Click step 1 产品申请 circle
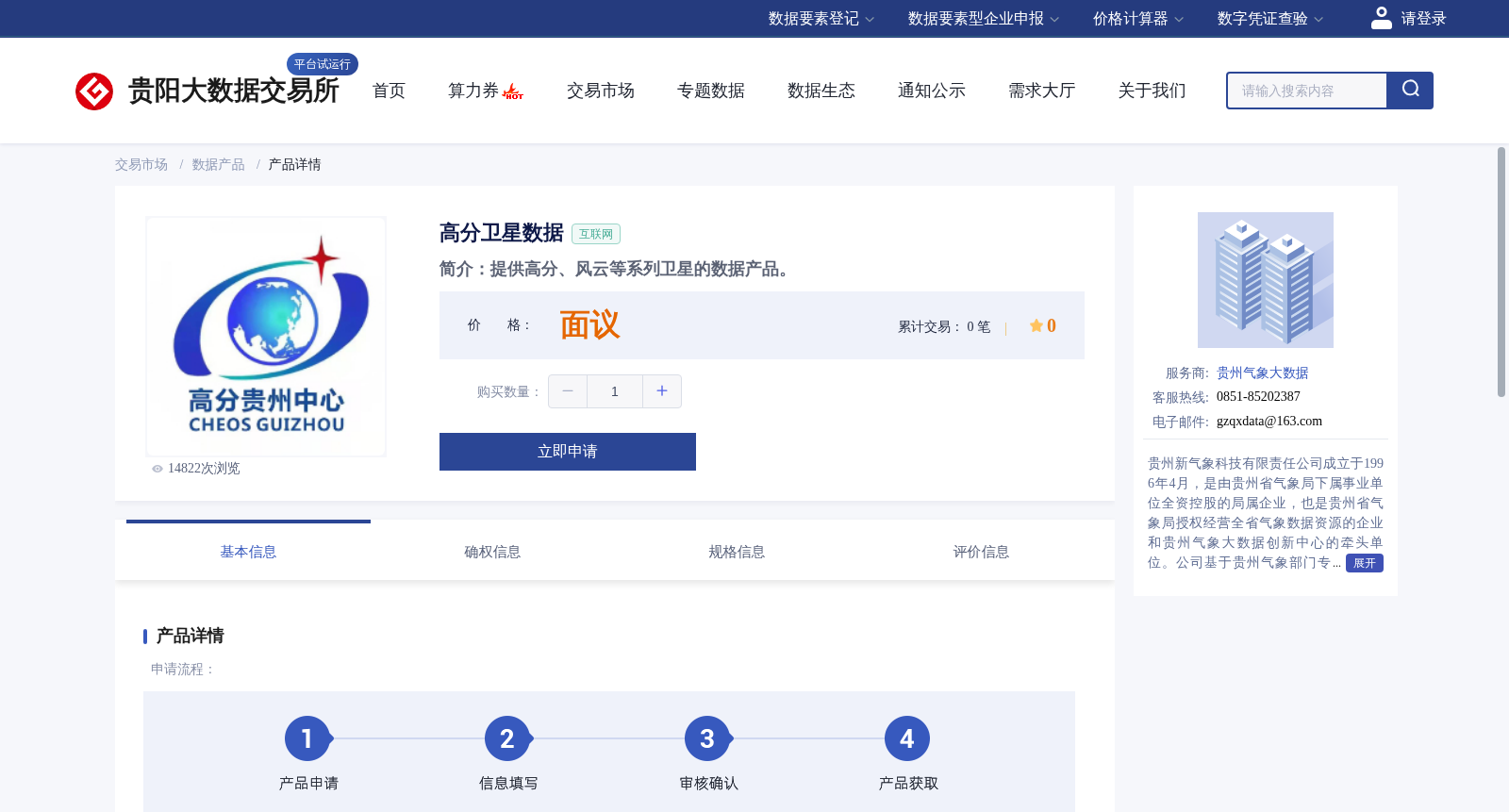1509x812 pixels. point(307,738)
